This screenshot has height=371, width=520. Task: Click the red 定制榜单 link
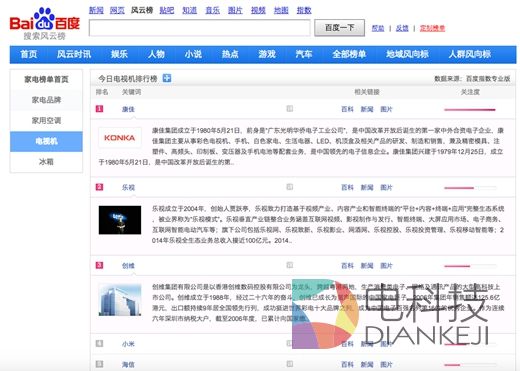[432, 28]
